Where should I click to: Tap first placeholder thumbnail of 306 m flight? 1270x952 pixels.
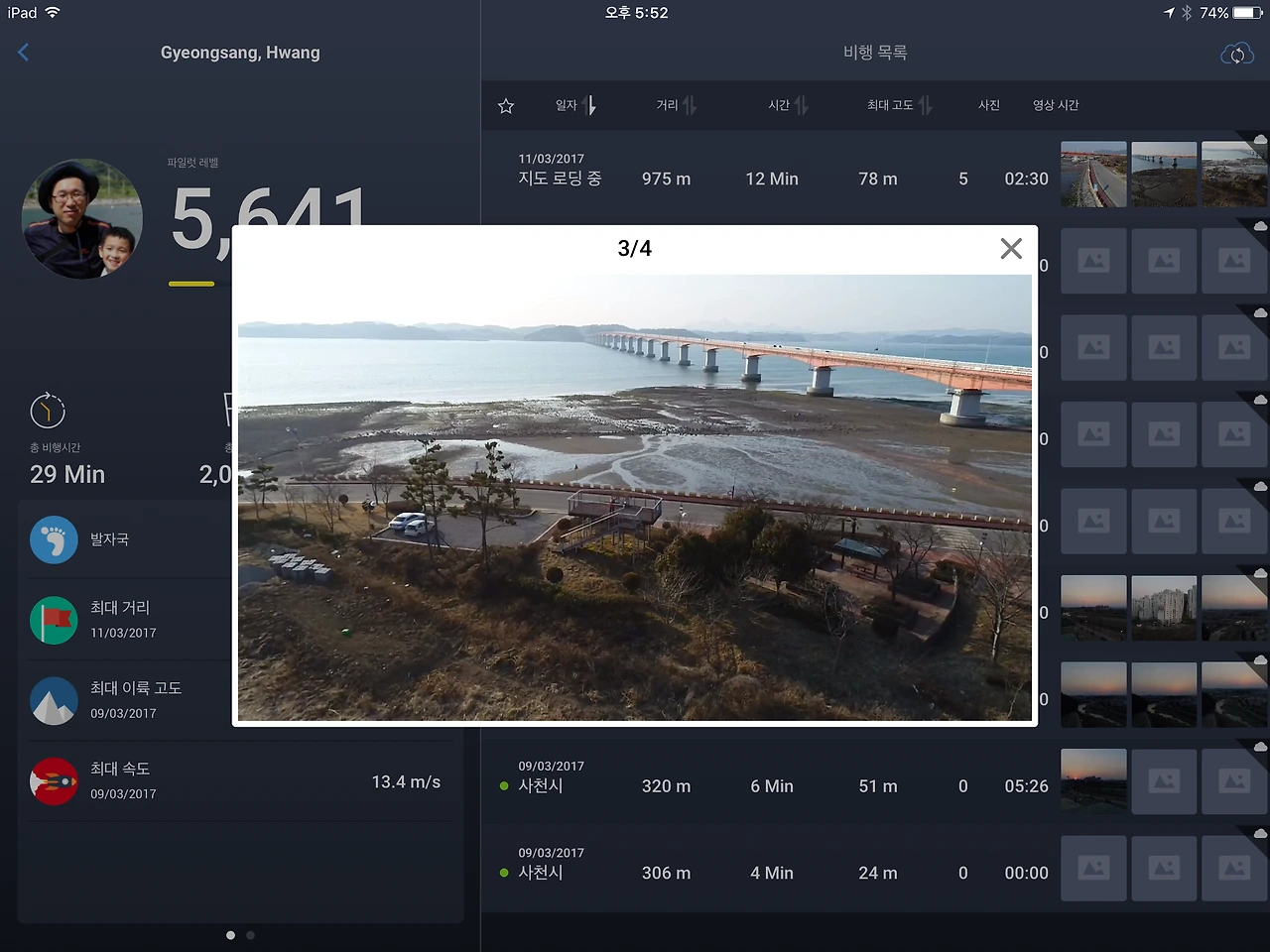(1093, 869)
